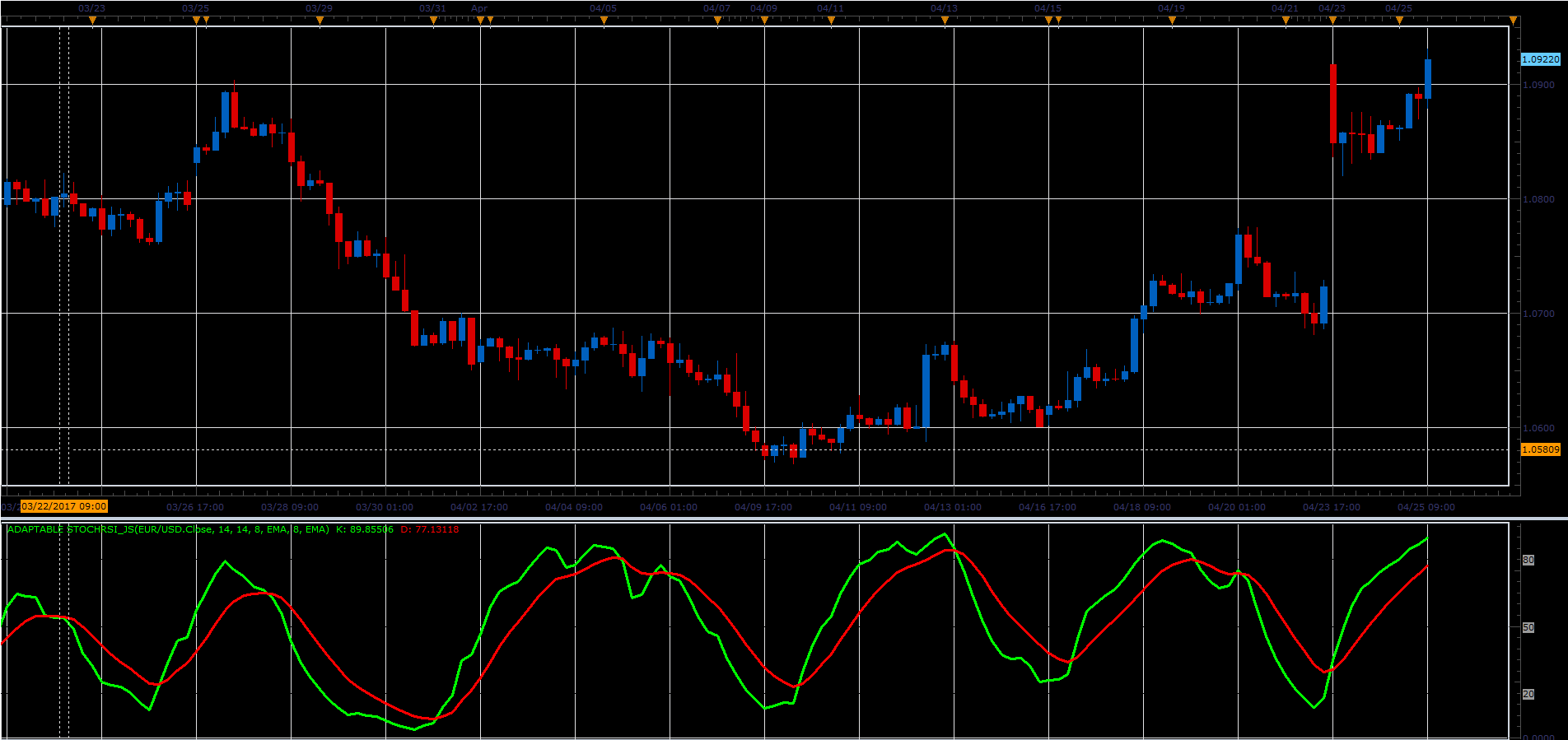Click the 04/13 01:00 time axis label
Screen dimensions: 1568x740
pos(953,507)
